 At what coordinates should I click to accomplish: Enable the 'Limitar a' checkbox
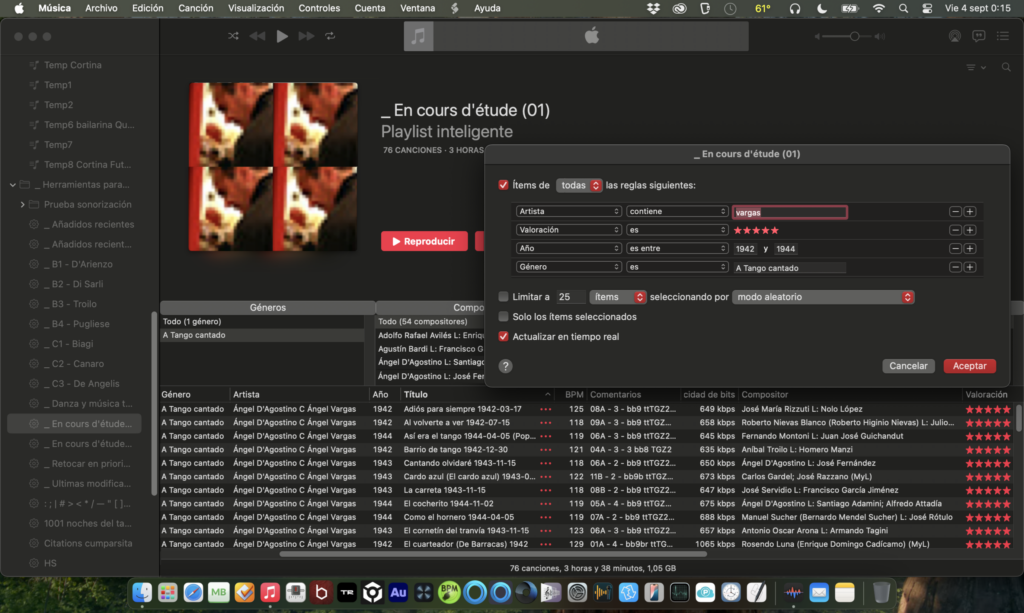pyautogui.click(x=503, y=296)
